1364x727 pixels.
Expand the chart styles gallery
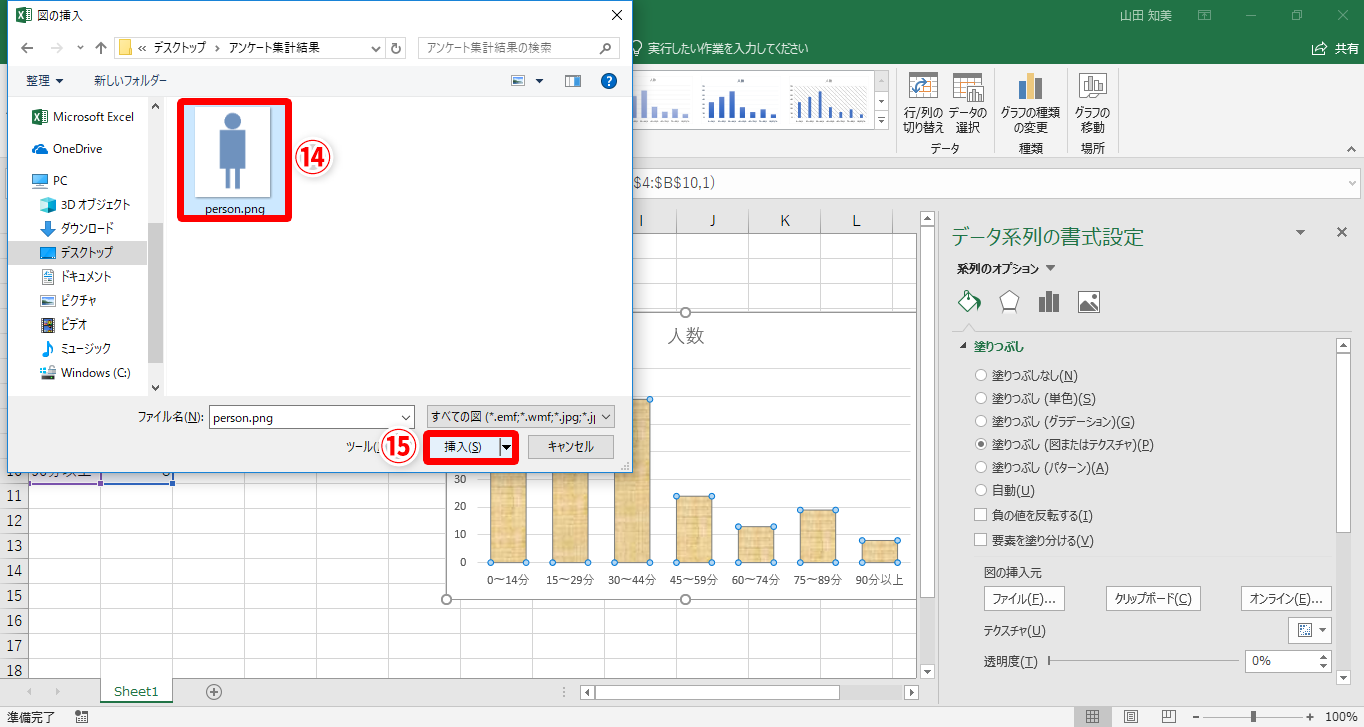(881, 121)
